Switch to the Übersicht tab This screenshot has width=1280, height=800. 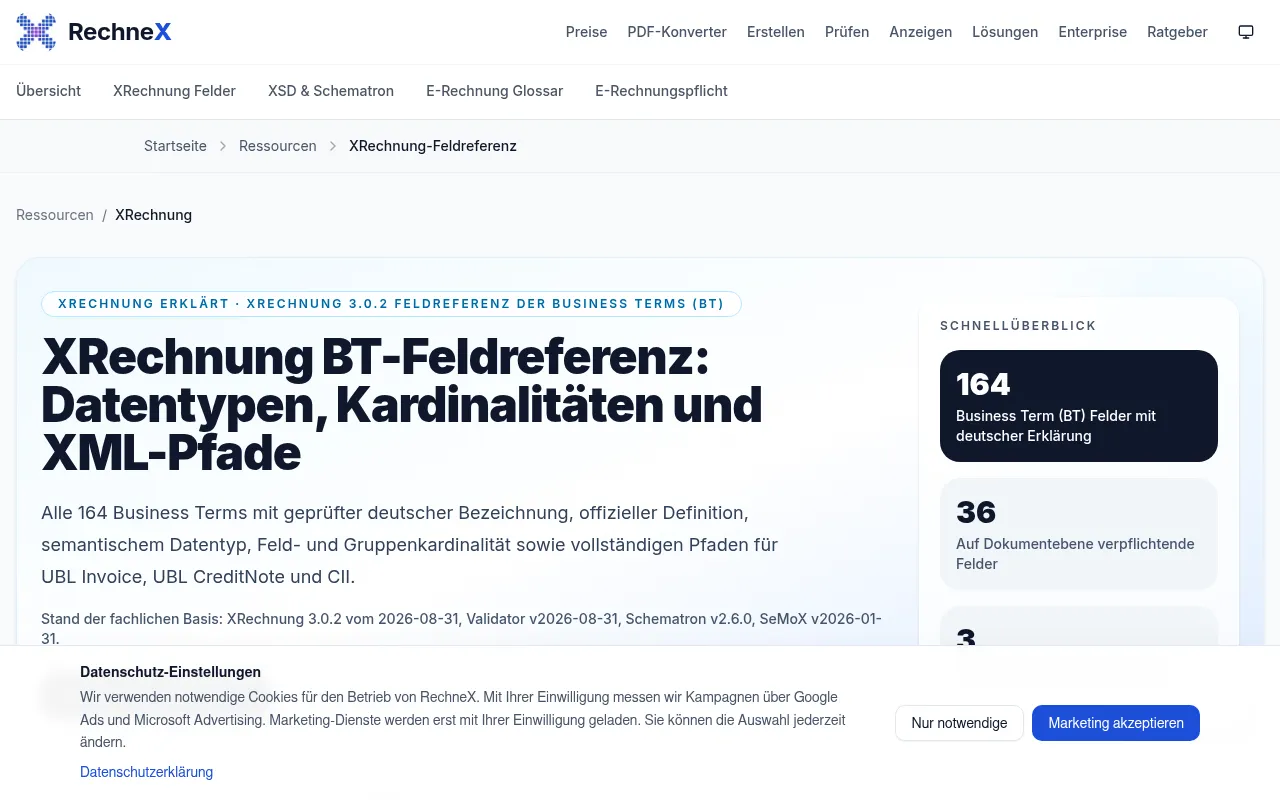click(x=48, y=91)
